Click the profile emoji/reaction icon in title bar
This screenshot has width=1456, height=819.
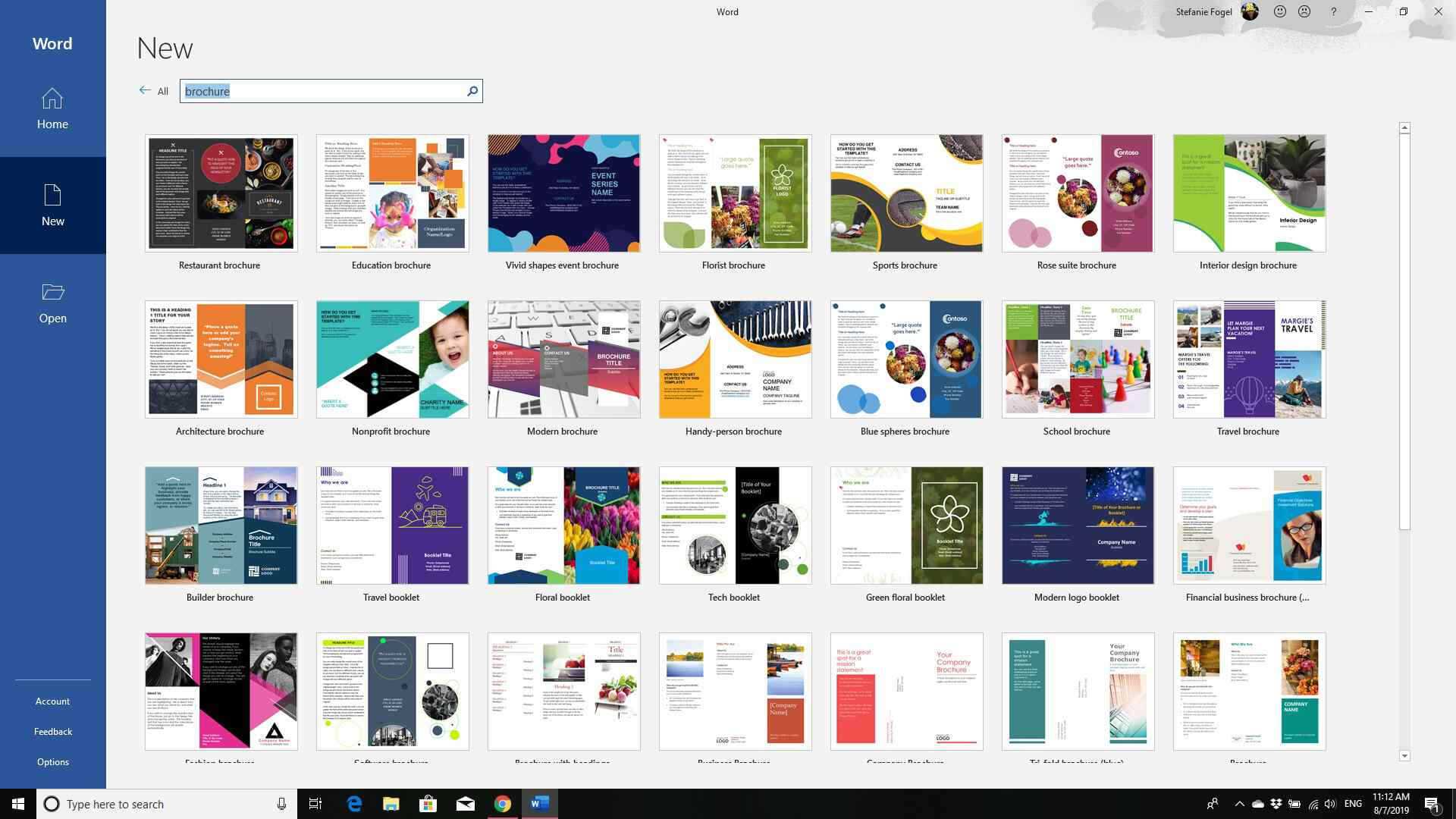coord(1280,11)
